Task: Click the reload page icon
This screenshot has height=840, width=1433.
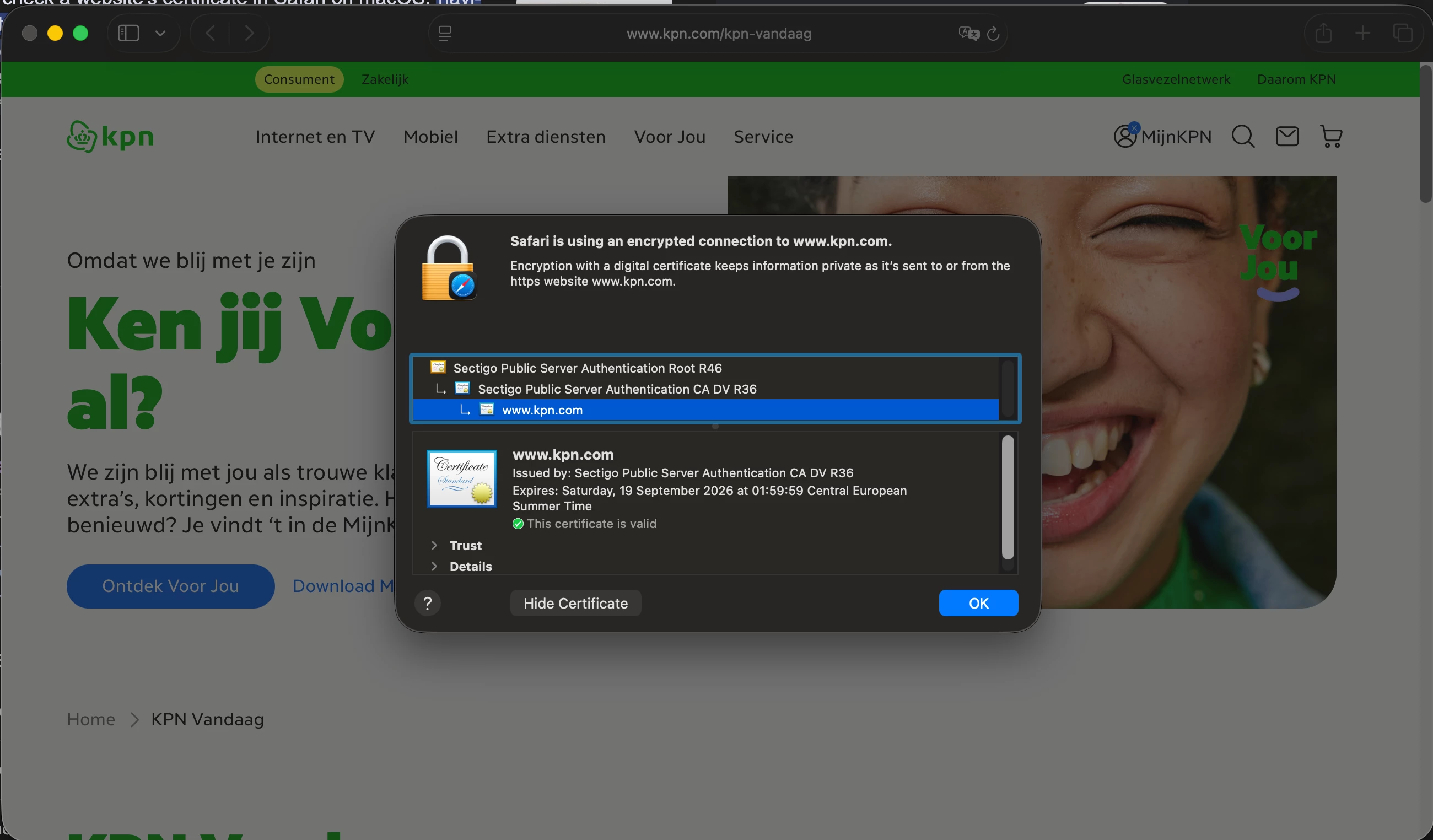Action: tap(993, 34)
